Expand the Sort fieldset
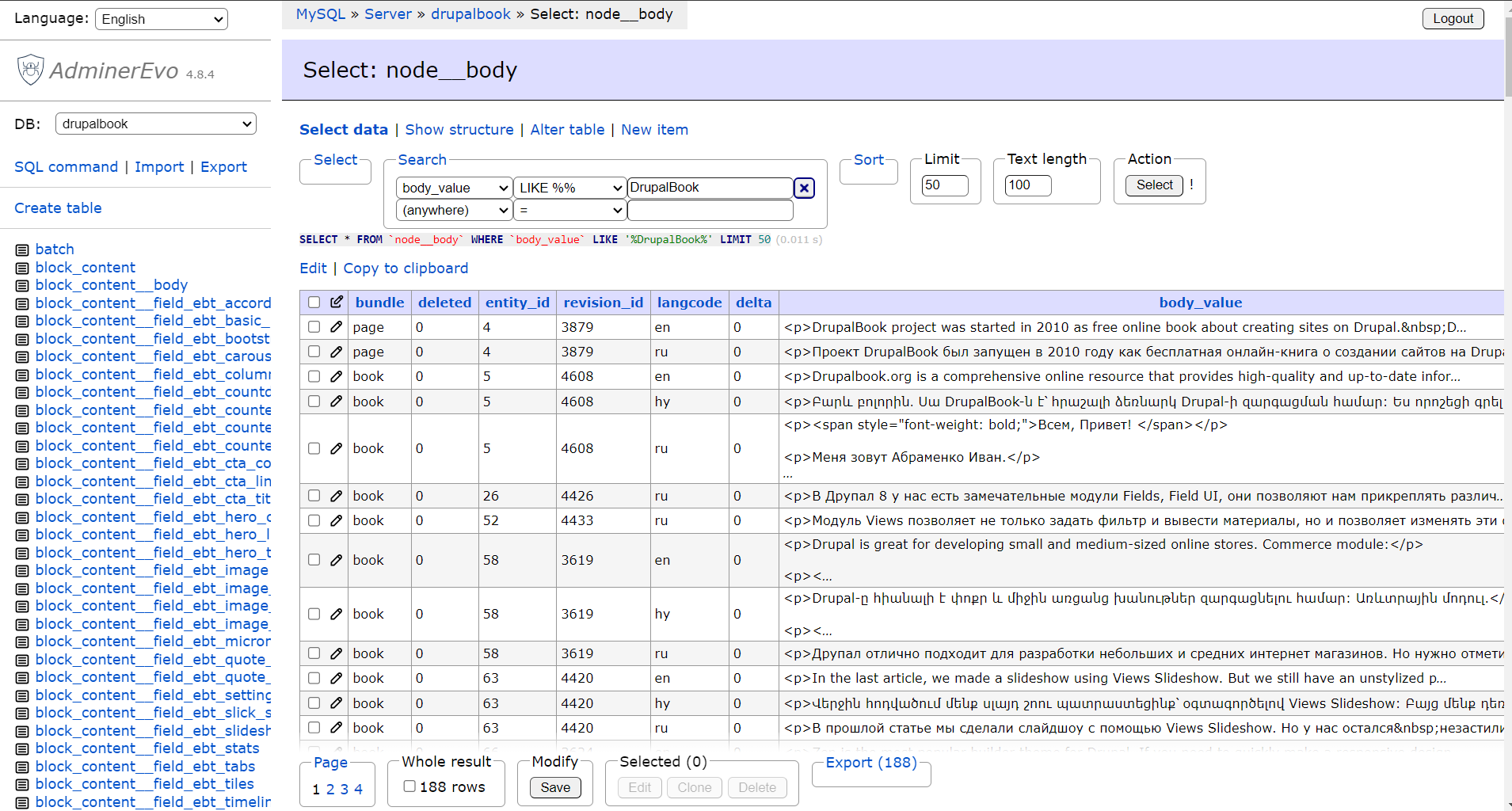The height and width of the screenshot is (811, 1512). coord(869,159)
